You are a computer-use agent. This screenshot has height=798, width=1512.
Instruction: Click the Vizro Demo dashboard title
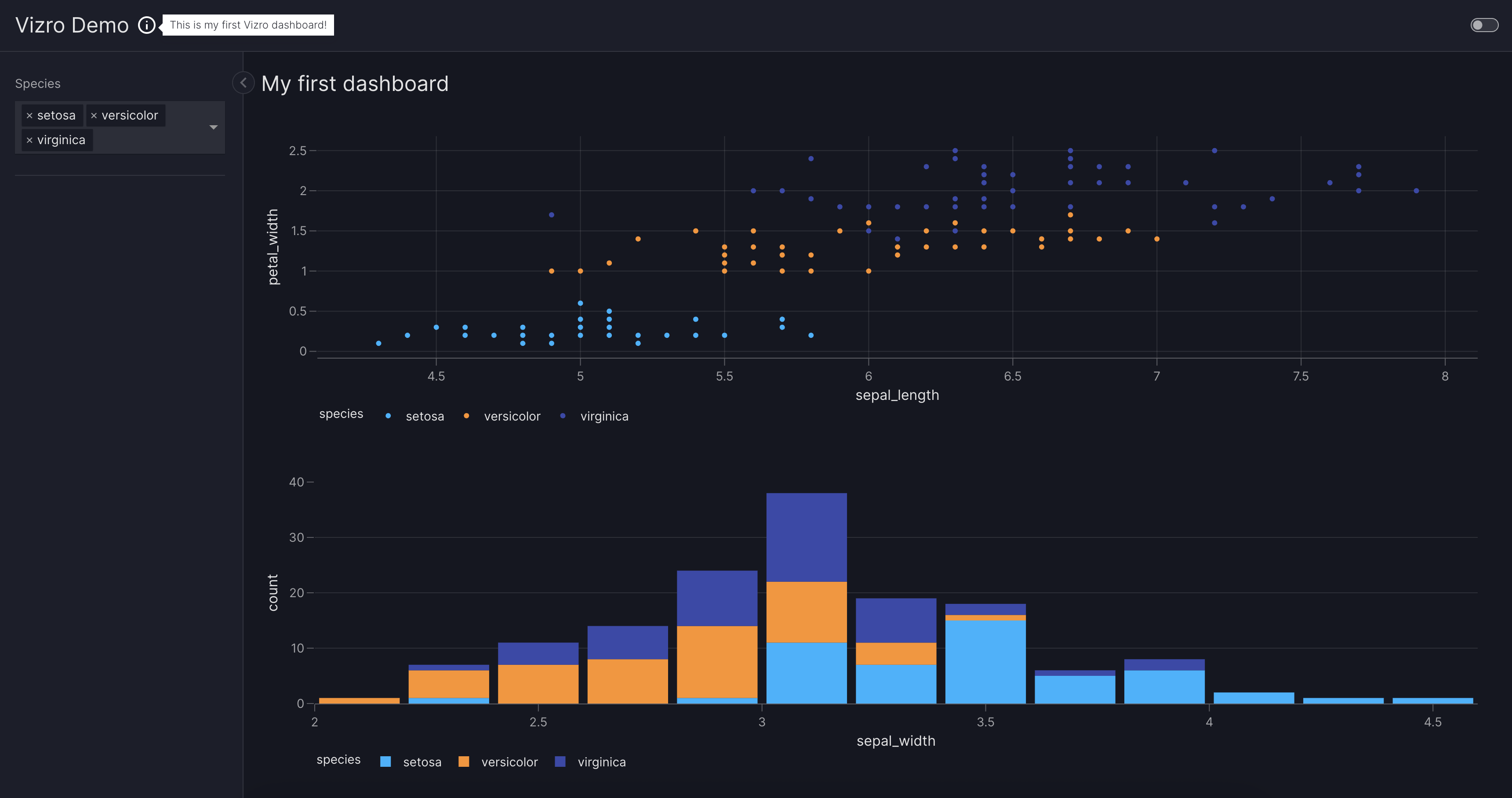pos(72,25)
